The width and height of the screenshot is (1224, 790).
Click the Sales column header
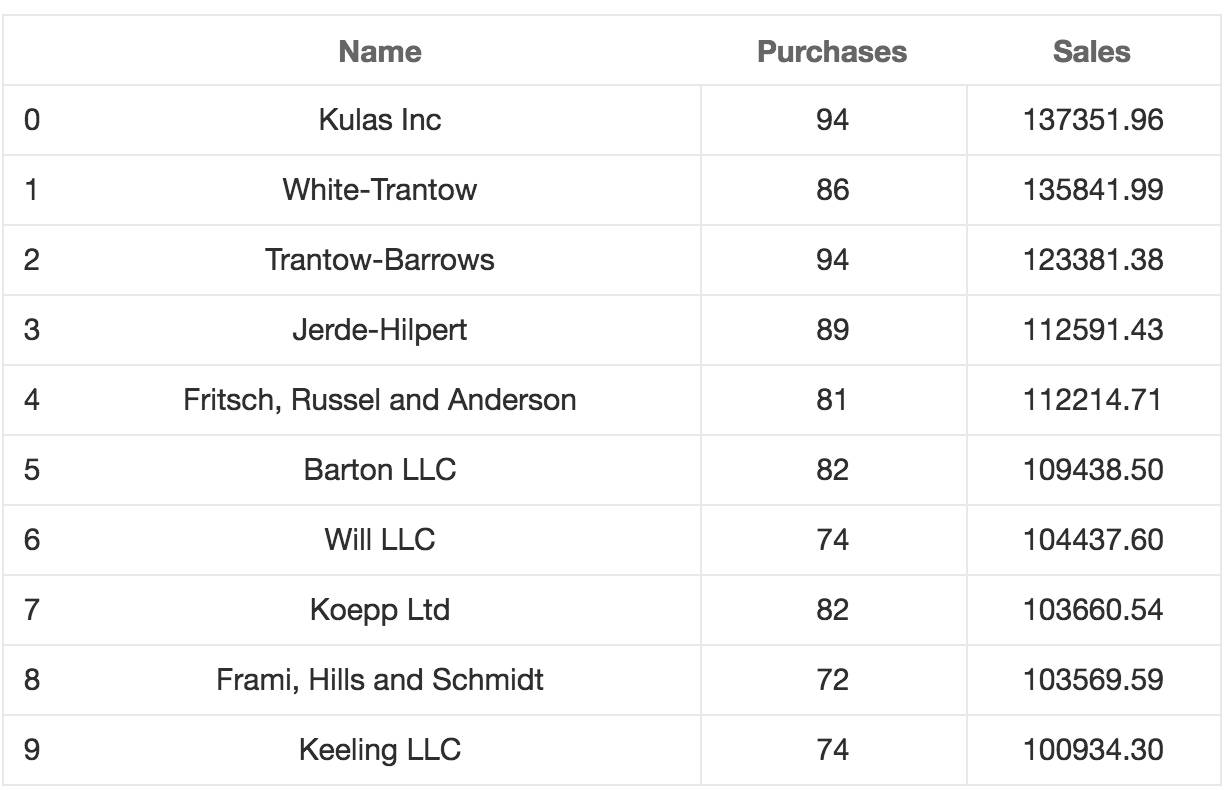pos(1092,52)
